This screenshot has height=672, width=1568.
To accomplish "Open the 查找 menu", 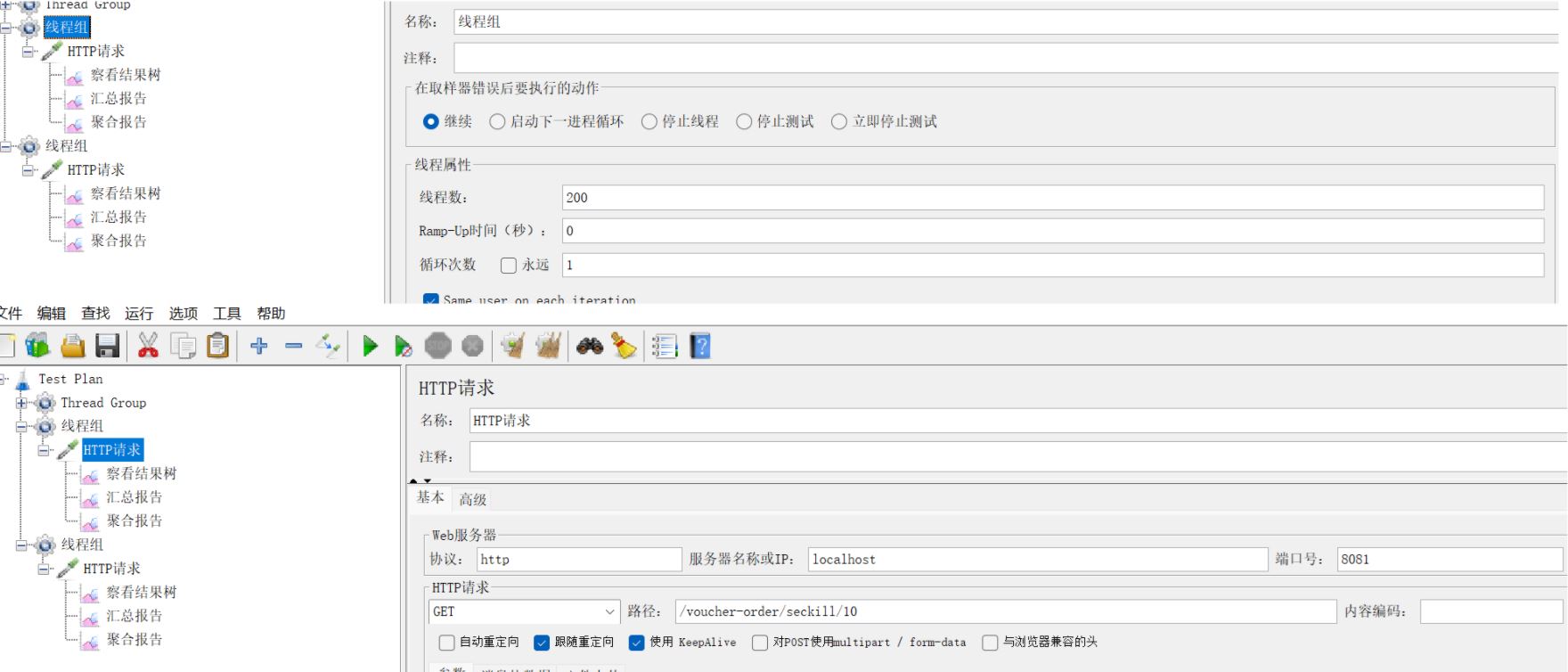I will [95, 313].
